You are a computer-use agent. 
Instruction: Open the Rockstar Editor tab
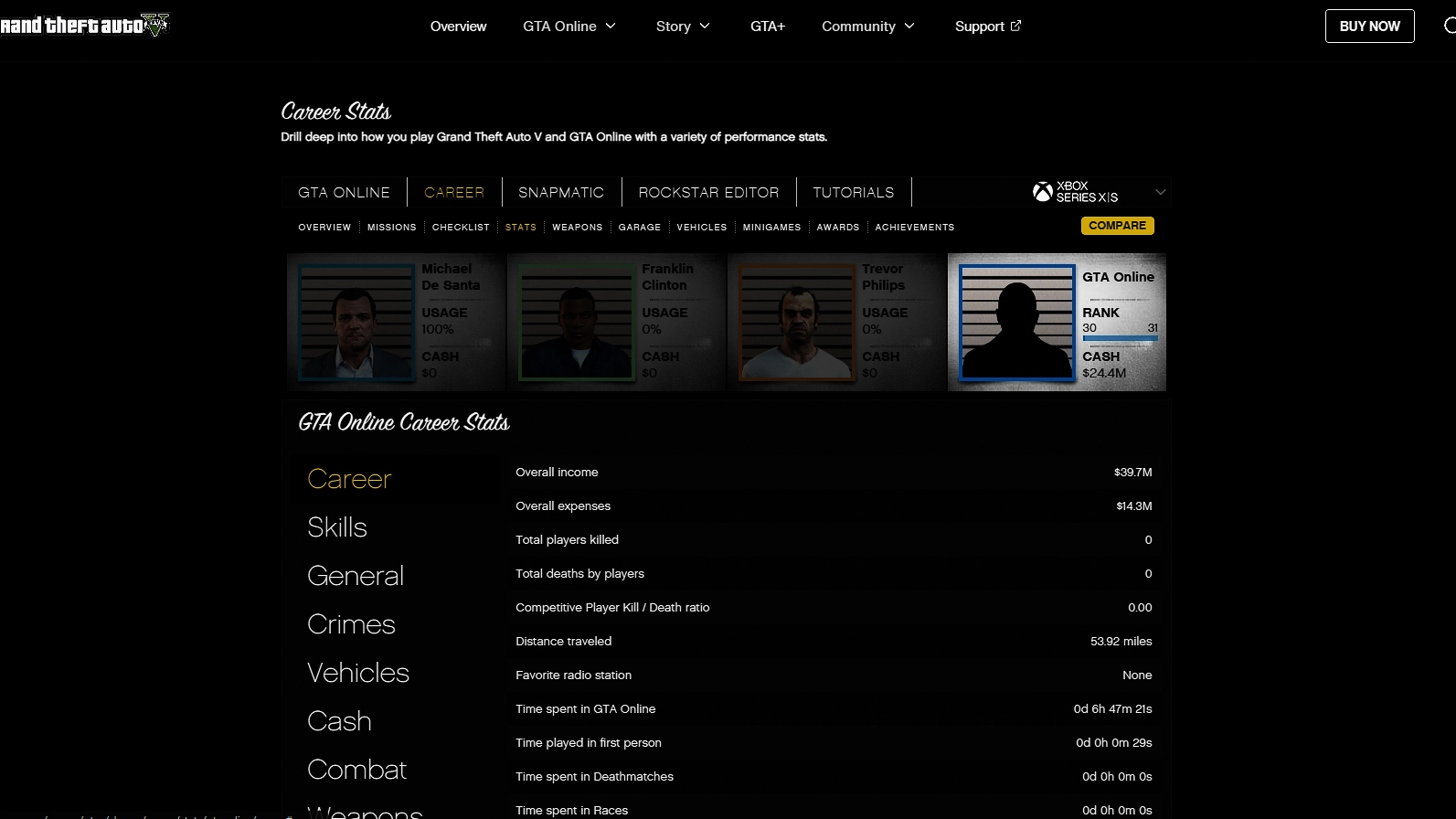[x=708, y=192]
